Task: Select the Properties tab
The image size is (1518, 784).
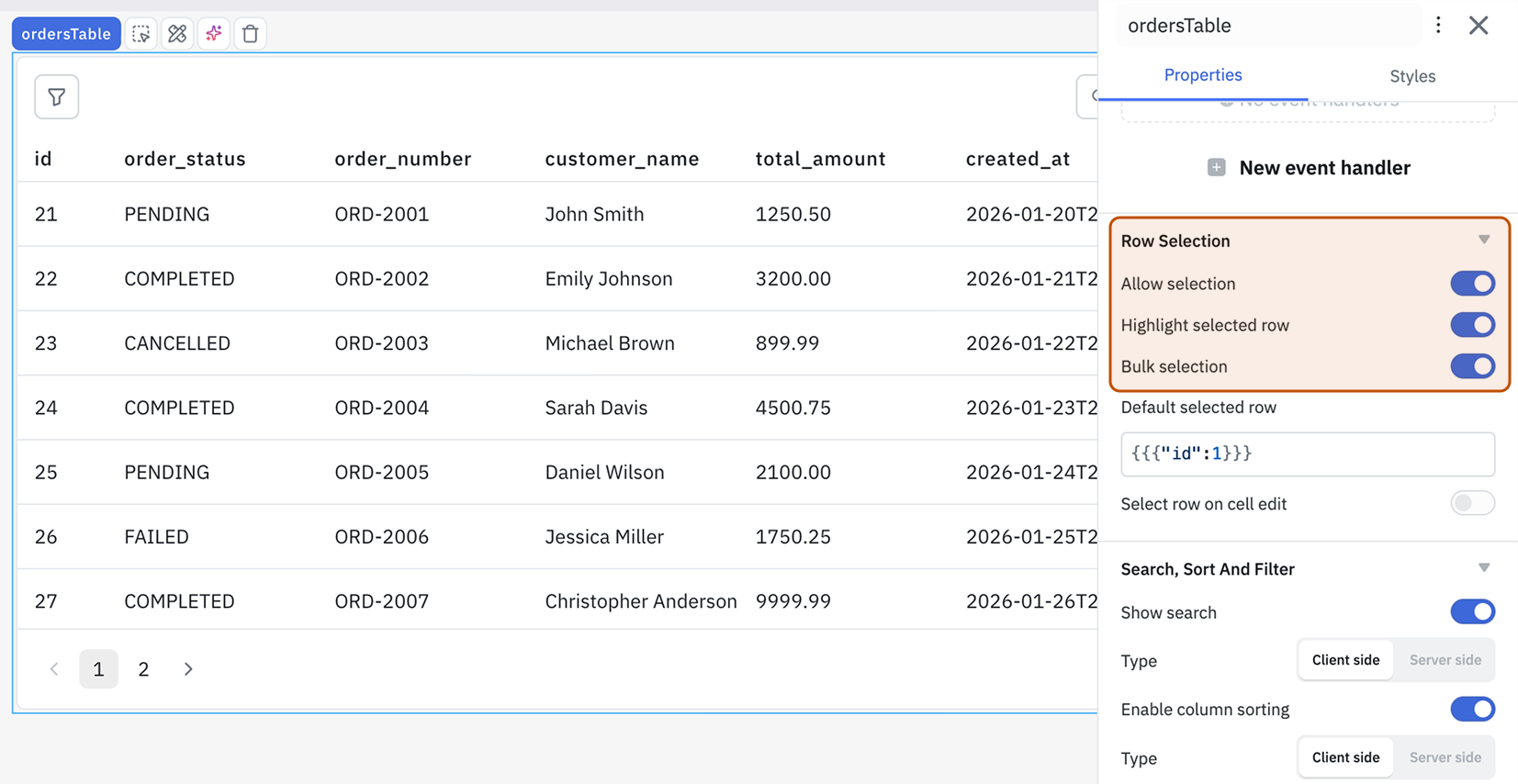Action: point(1202,75)
